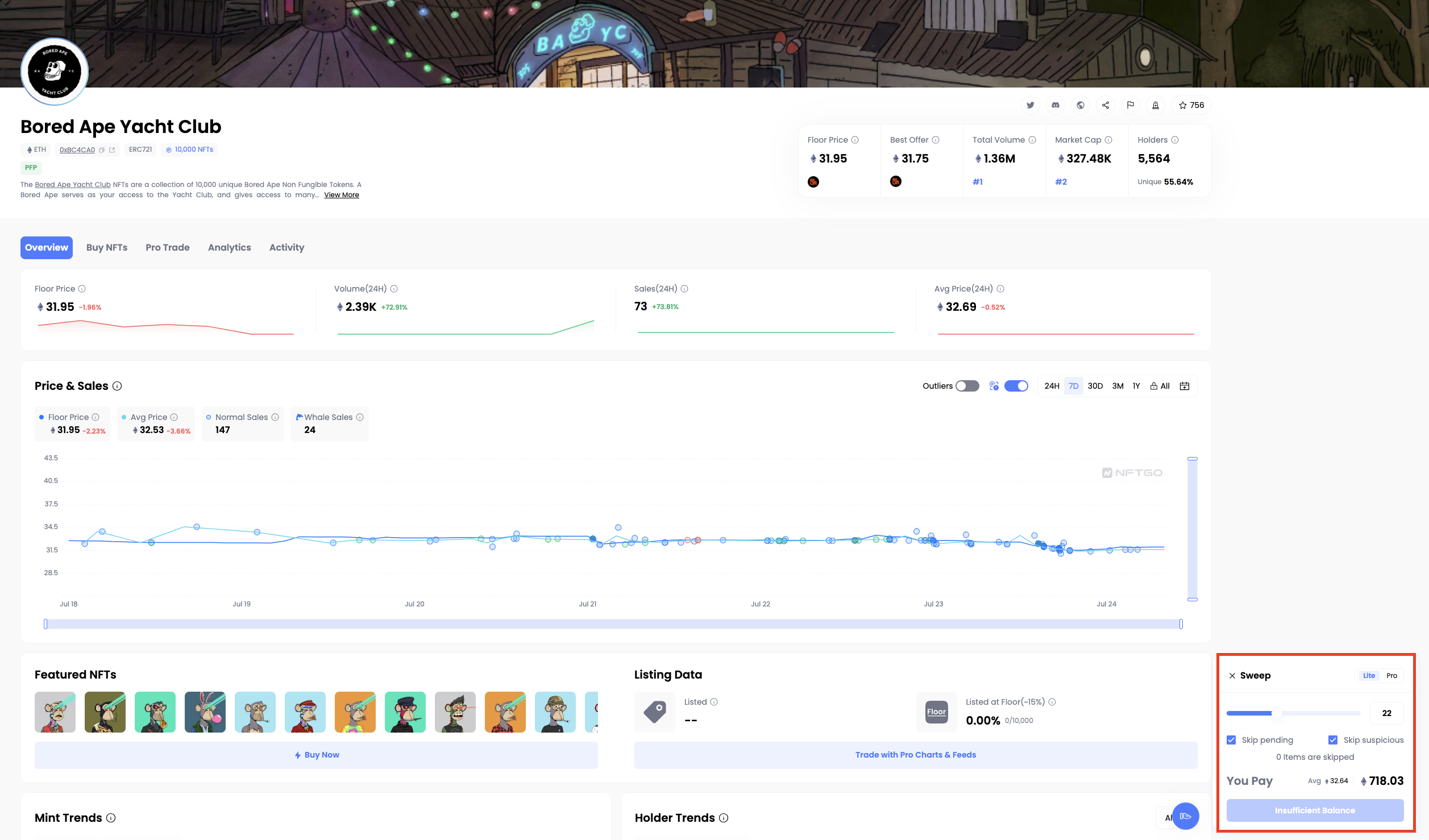The width and height of the screenshot is (1429, 840).
Task: Click the Buy Now button
Action: click(x=316, y=755)
